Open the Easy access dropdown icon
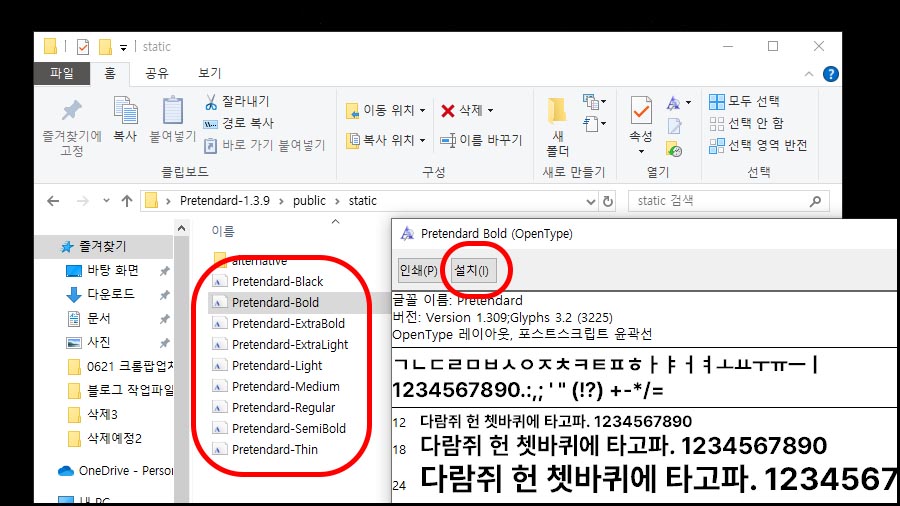Viewport: 900px width, 506px height. [x=594, y=124]
